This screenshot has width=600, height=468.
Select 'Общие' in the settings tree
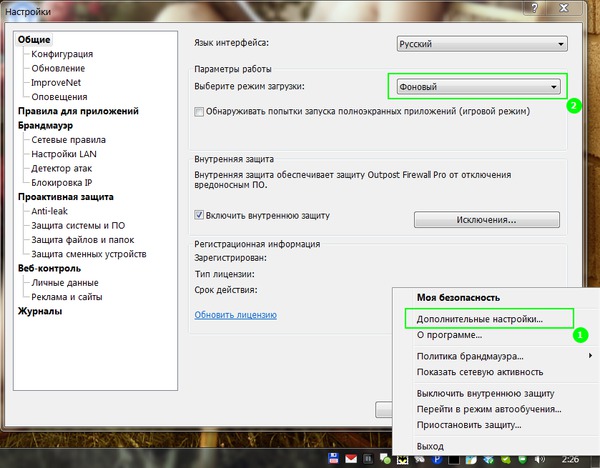coord(34,40)
